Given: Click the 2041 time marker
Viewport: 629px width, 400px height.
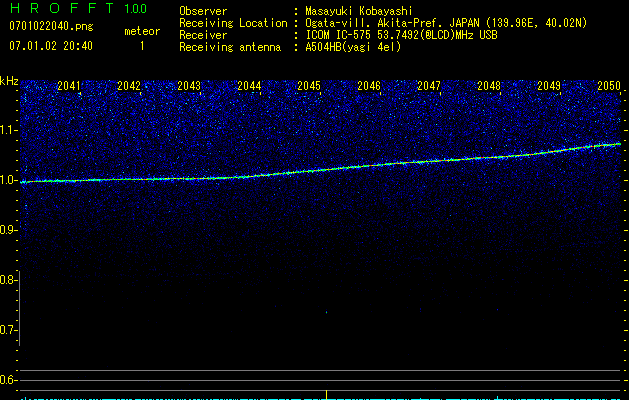Looking at the screenshot, I should 69,86.
